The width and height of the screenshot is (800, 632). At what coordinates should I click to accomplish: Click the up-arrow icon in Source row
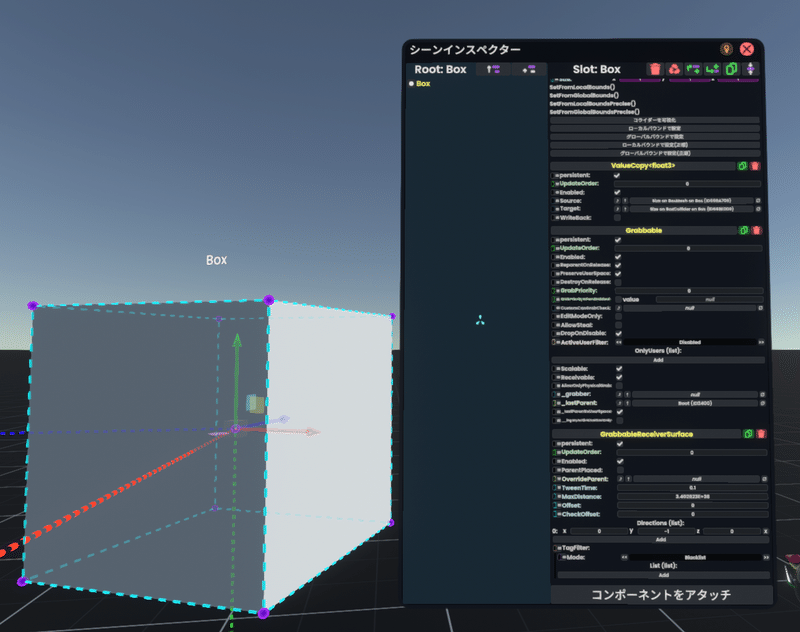pos(625,201)
